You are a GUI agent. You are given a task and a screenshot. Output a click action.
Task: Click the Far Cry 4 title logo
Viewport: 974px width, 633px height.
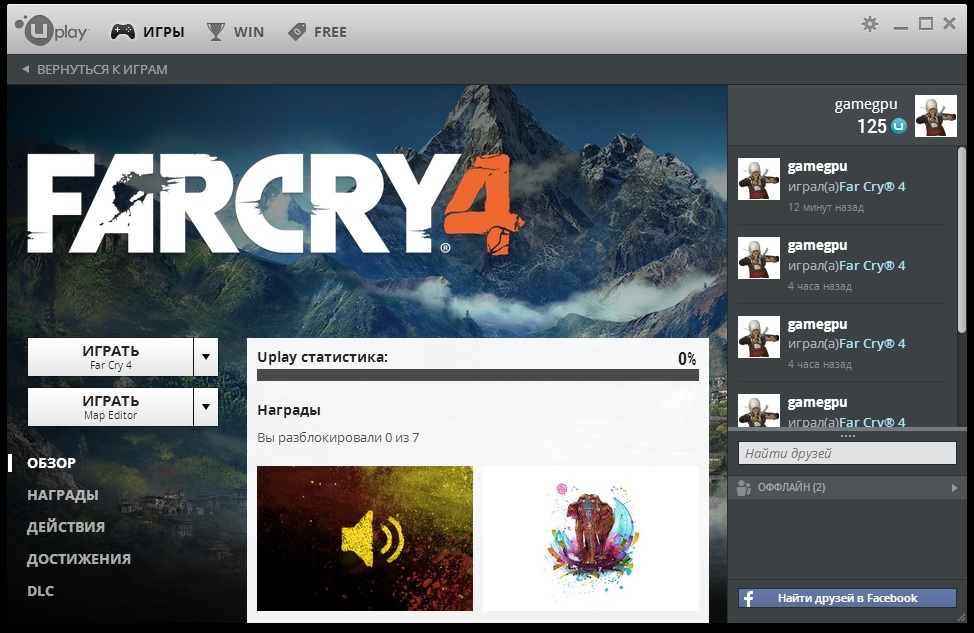275,205
